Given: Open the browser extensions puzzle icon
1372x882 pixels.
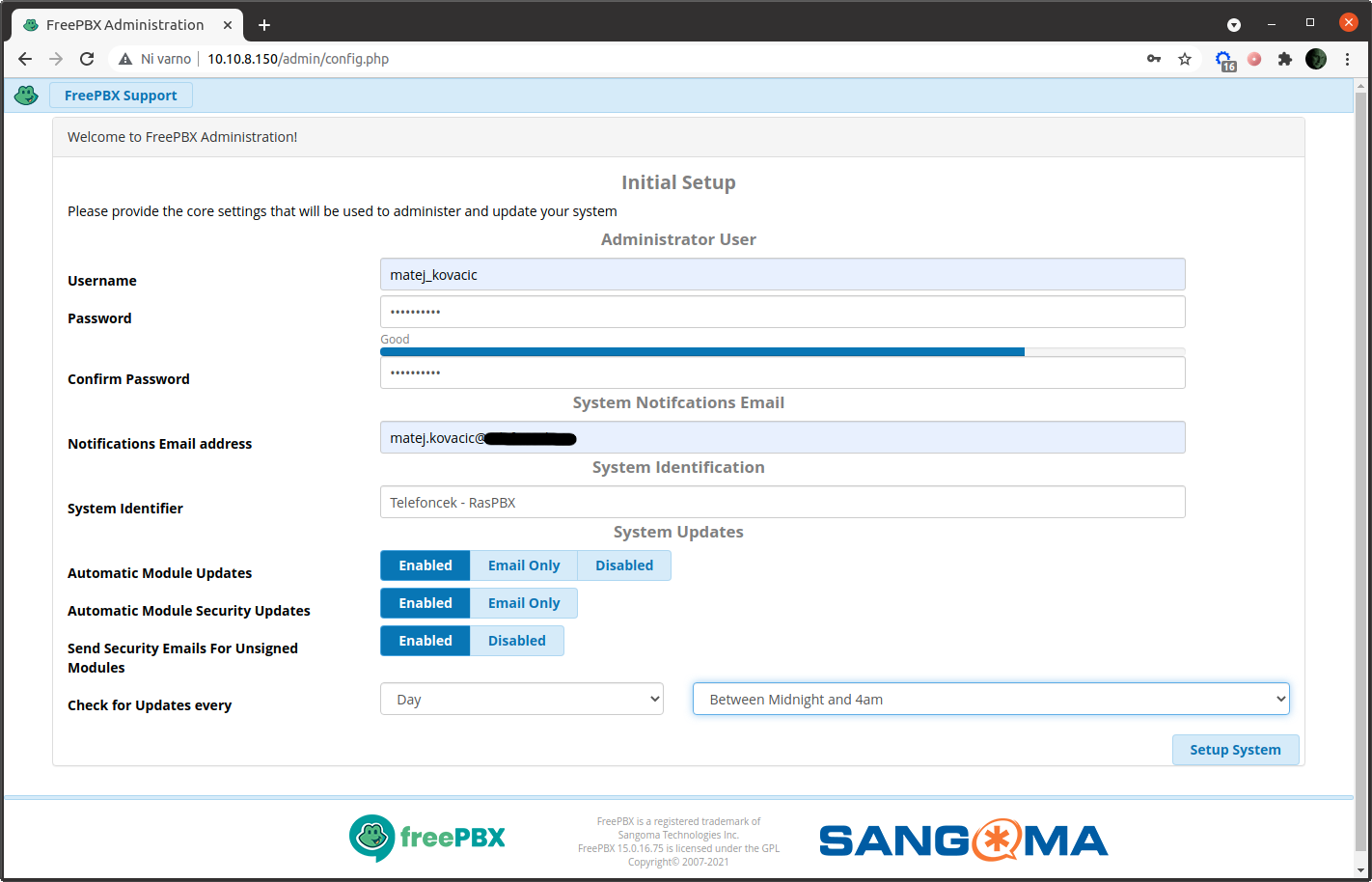Looking at the screenshot, I should (1285, 59).
